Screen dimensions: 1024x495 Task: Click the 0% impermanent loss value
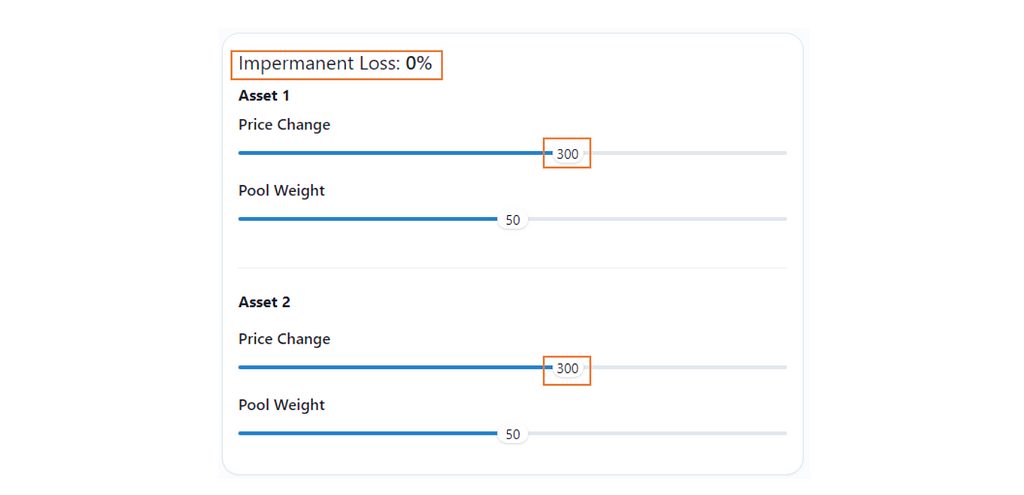click(x=419, y=64)
